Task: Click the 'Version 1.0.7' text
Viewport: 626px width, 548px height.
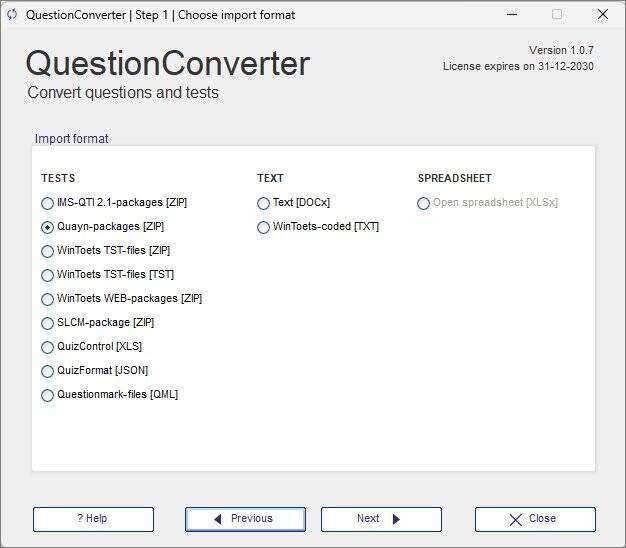Action: click(561, 50)
